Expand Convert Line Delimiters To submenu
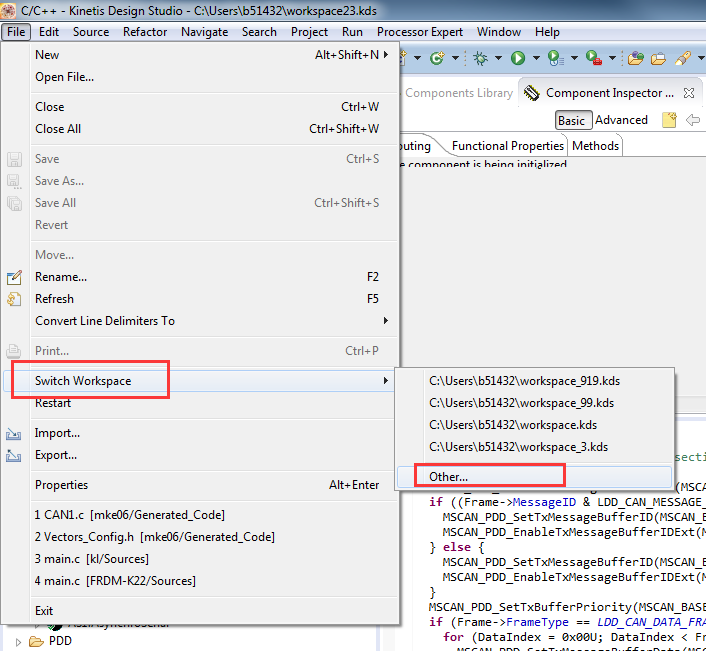This screenshot has height=651, width=706. (386, 321)
